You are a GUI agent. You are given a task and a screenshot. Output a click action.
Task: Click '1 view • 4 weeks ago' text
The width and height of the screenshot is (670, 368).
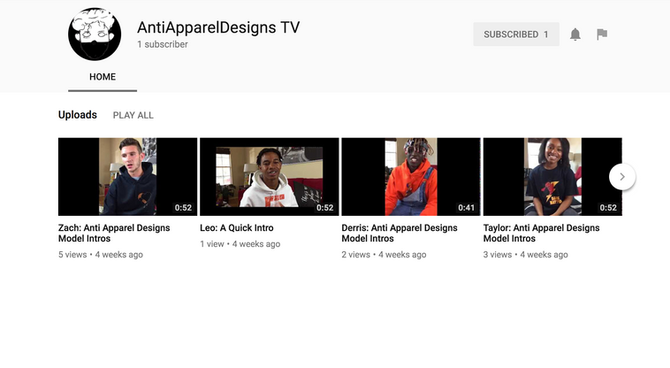point(240,244)
